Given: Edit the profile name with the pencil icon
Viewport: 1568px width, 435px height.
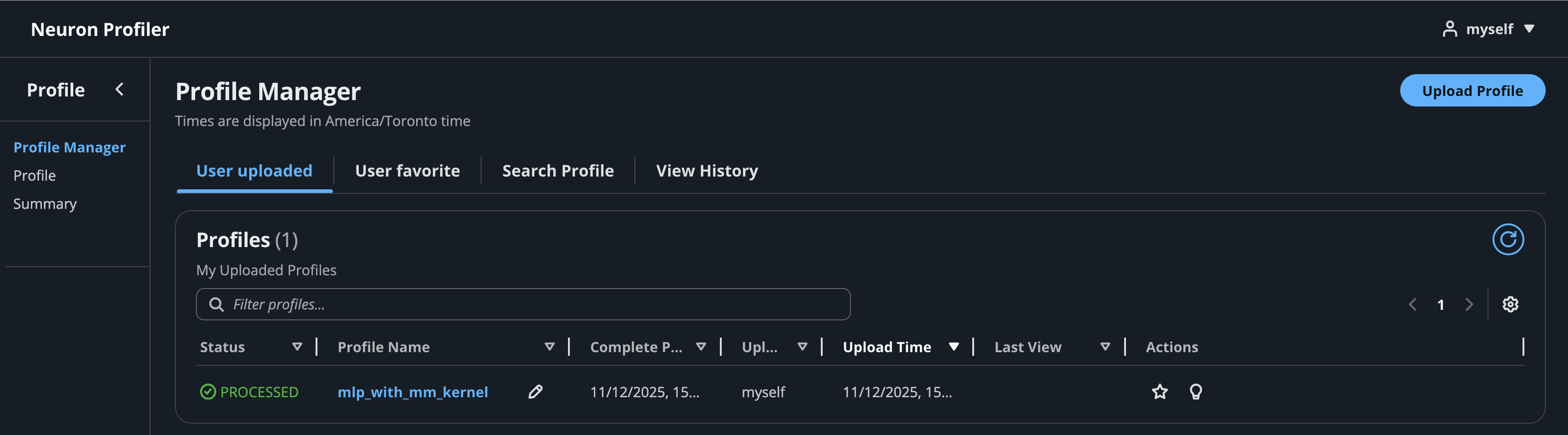Looking at the screenshot, I should (535, 392).
